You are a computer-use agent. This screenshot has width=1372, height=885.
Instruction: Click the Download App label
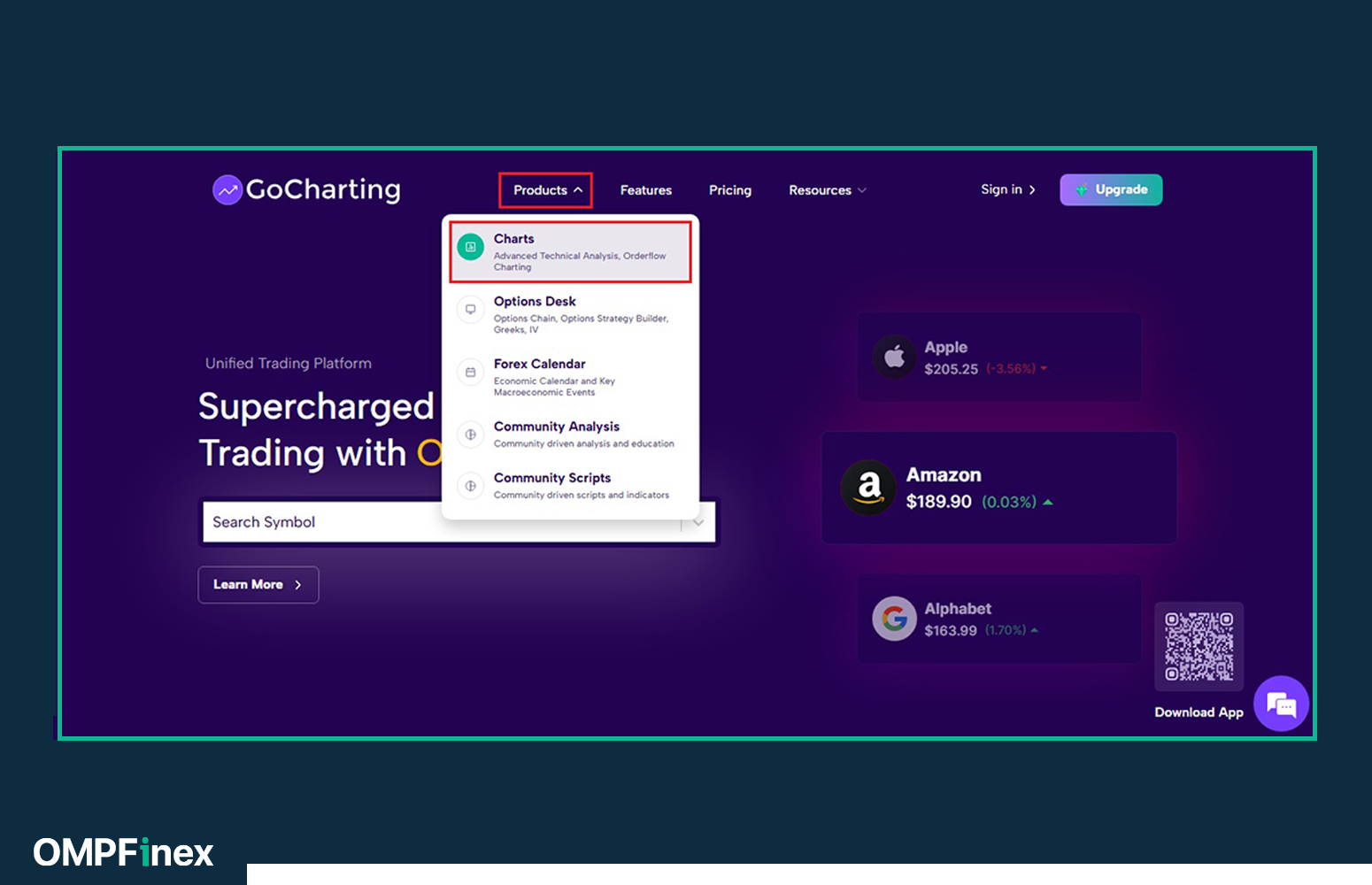click(x=1199, y=712)
